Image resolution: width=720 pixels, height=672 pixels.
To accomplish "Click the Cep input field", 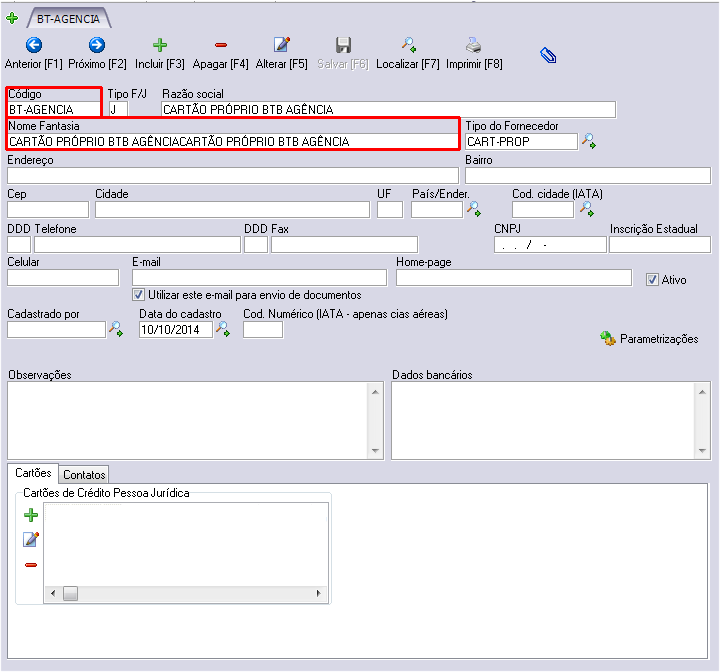I will (x=48, y=209).
